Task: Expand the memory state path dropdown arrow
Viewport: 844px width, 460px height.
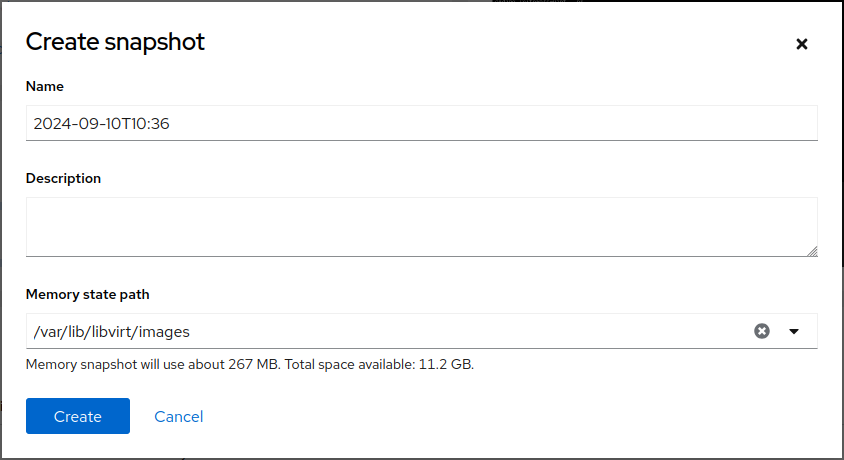Action: (x=794, y=331)
